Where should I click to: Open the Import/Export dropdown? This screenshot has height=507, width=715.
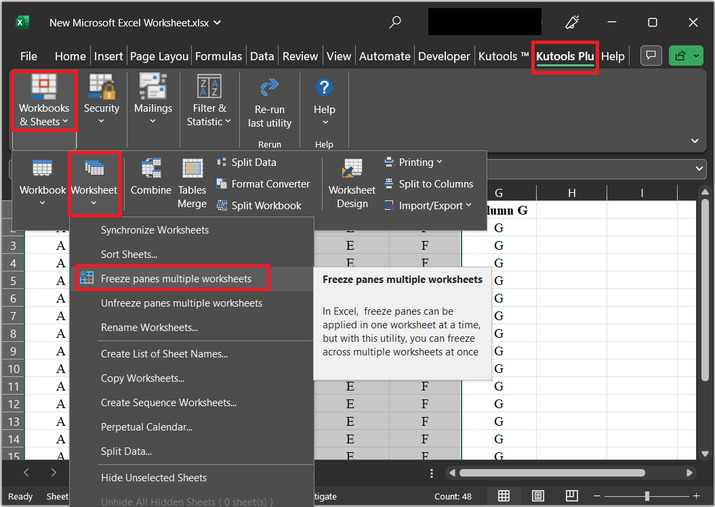(428, 206)
